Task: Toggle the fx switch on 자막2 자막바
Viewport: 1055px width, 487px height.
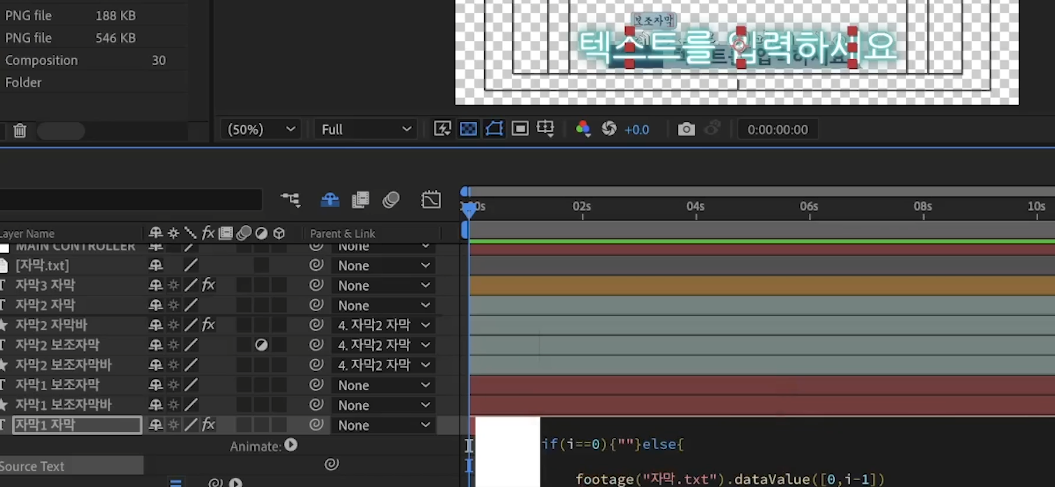Action: coord(209,325)
